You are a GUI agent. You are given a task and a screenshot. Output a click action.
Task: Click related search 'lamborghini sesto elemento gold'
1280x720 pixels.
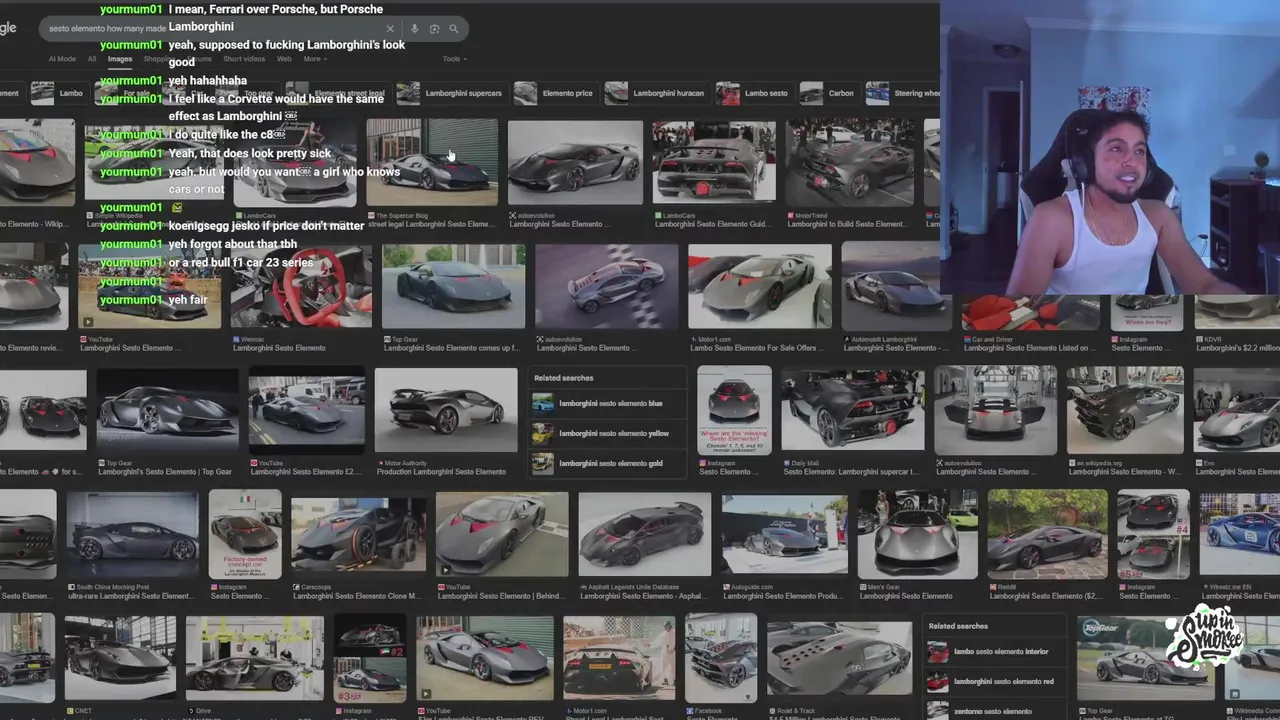tap(610, 464)
